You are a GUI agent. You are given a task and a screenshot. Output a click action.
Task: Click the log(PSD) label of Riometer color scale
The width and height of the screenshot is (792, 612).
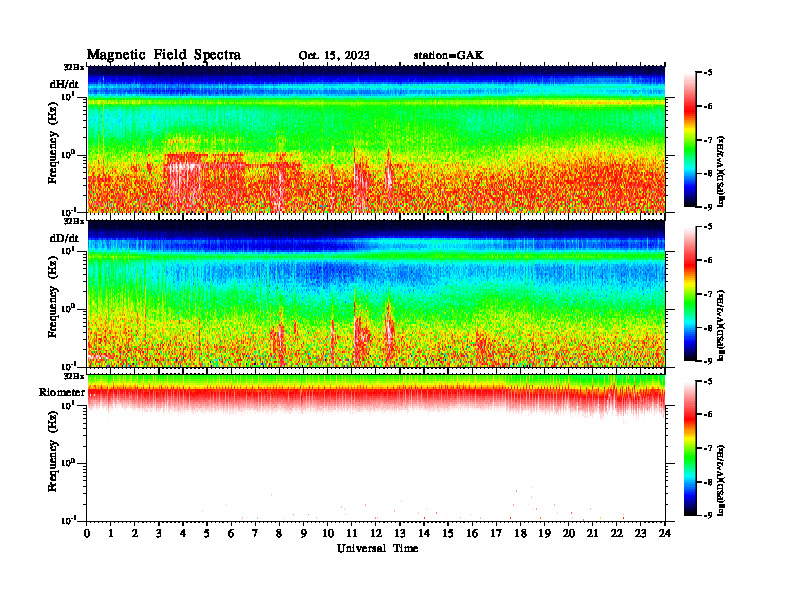pyautogui.click(x=722, y=480)
